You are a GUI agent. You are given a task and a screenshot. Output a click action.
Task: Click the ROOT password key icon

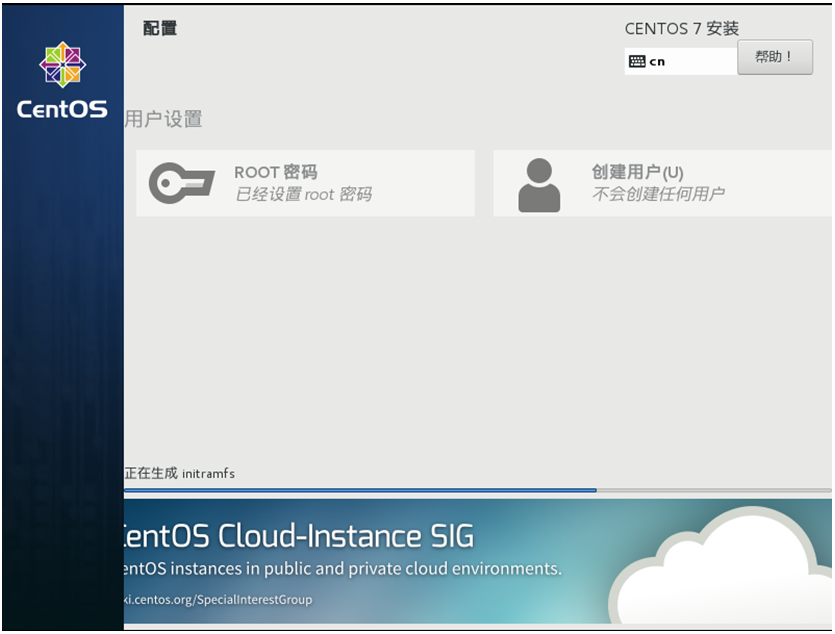click(x=182, y=183)
